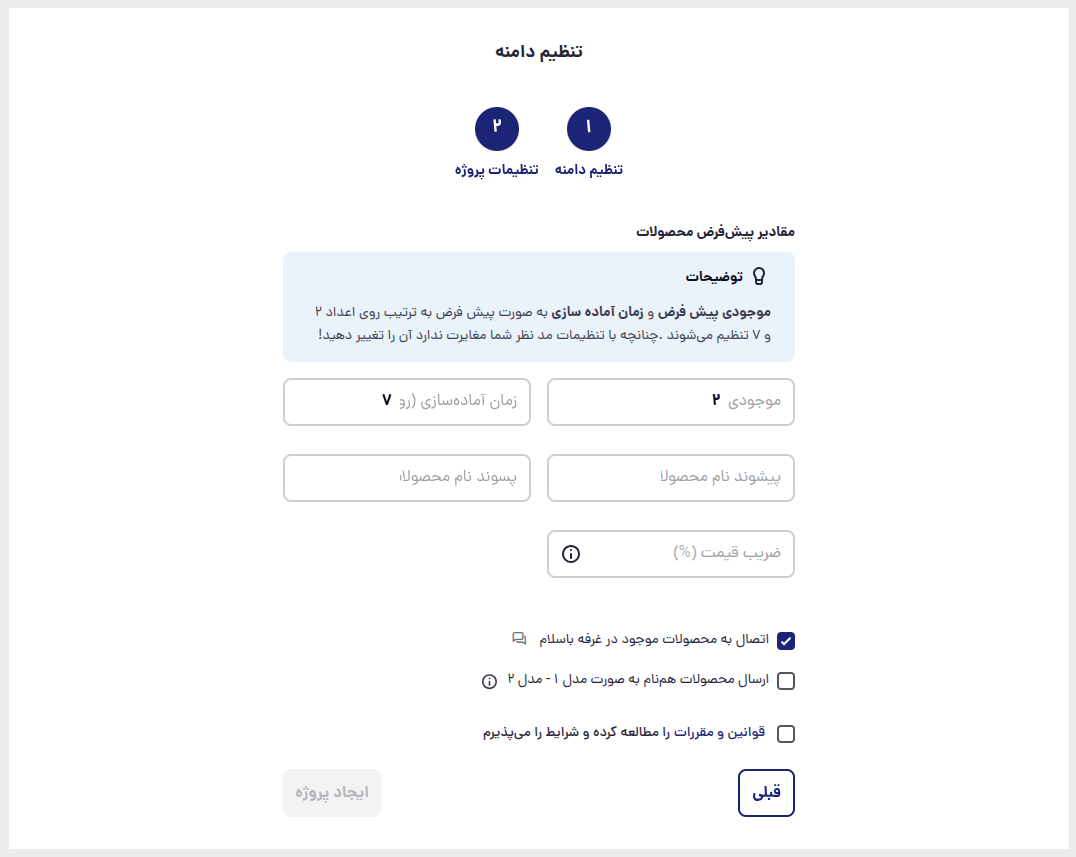The height and width of the screenshot is (857, 1076).
Task: Select the تنظیم دامنه step label
Action: 589,169
